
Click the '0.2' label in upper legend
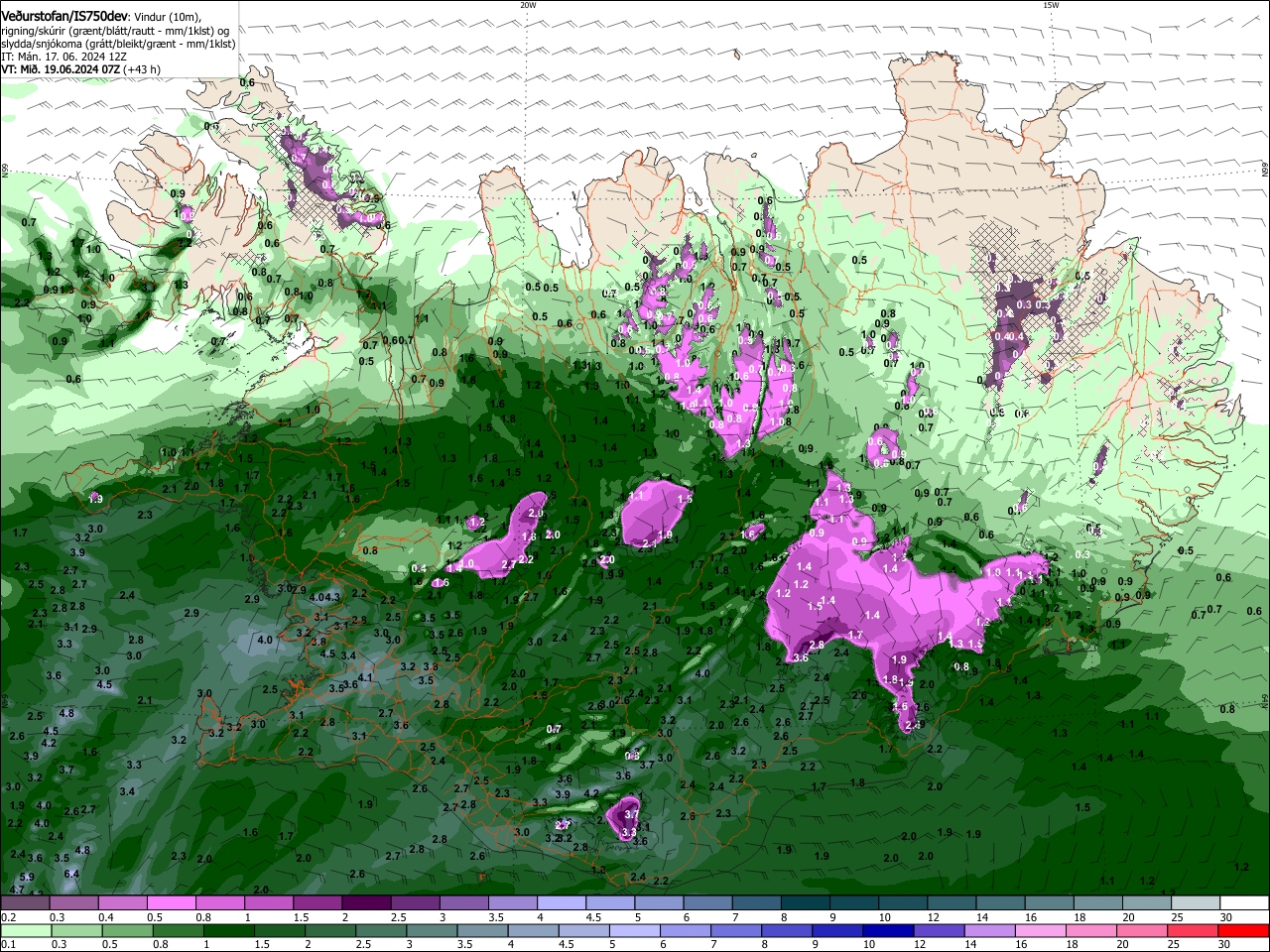click(8, 917)
